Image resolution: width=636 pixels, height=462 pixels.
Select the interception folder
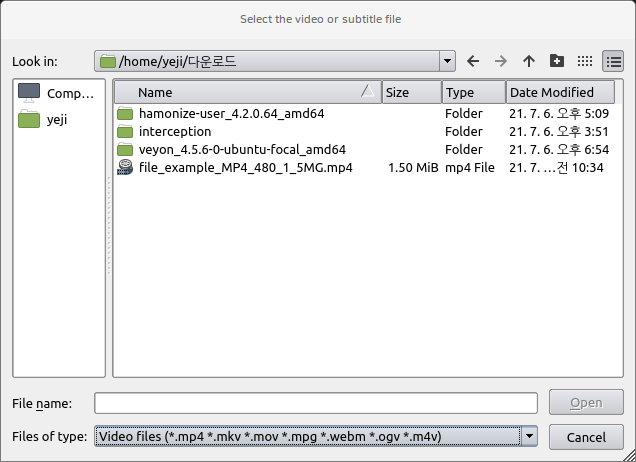point(175,131)
